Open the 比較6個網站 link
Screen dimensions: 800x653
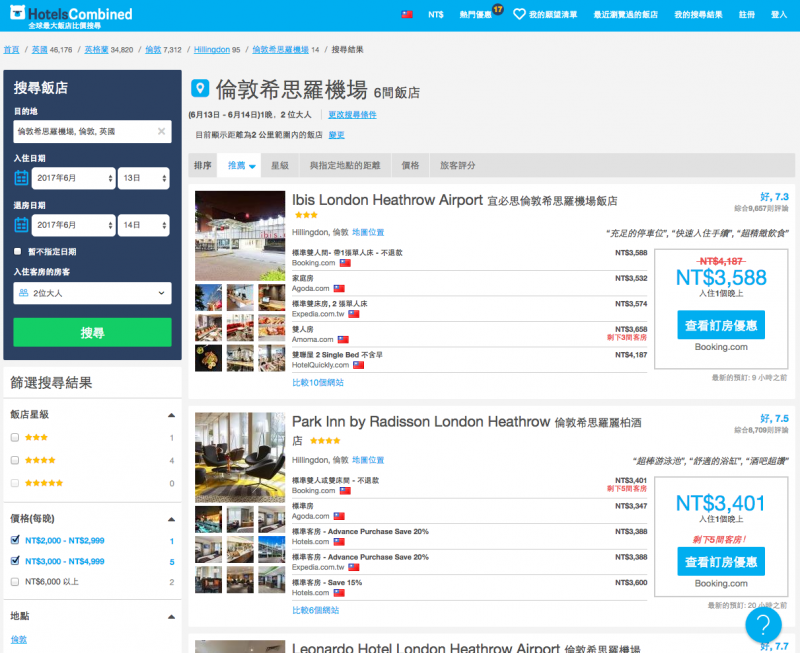(315, 610)
